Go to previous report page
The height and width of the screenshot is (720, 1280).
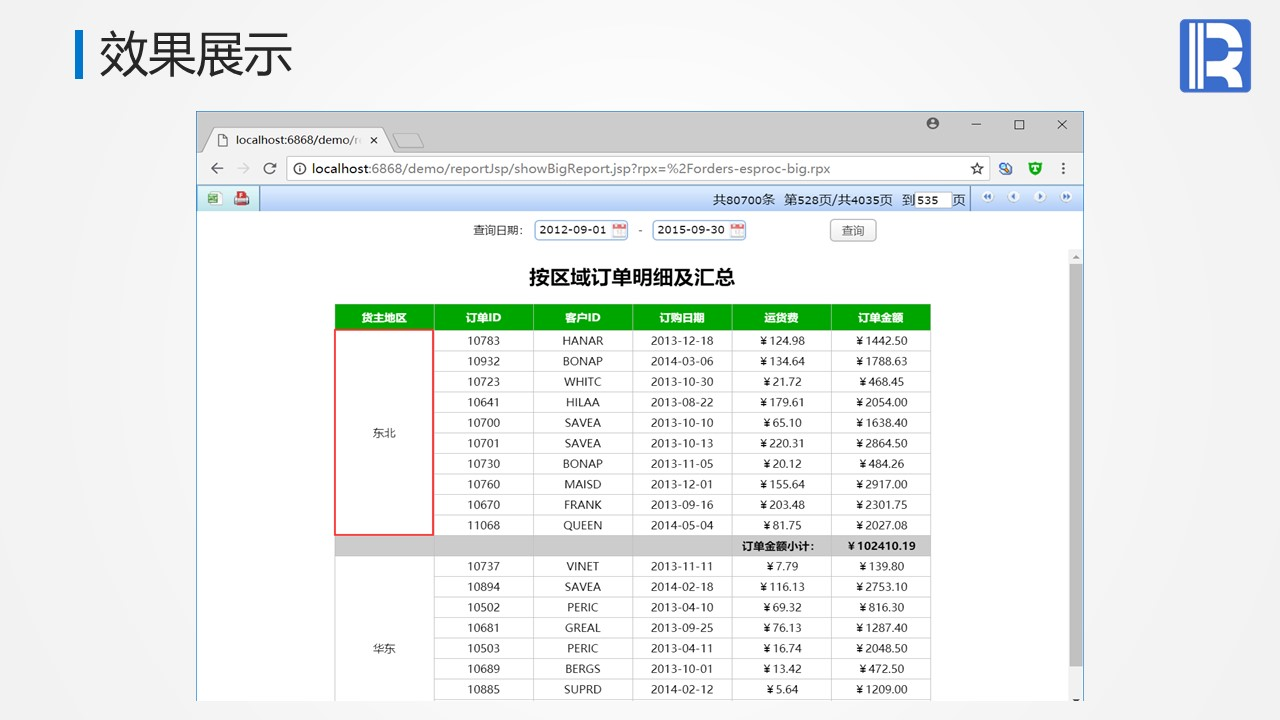click(1013, 197)
